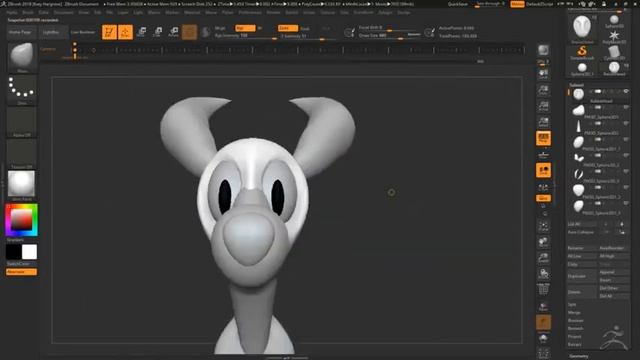Image resolution: width=640 pixels, height=360 pixels.
Task: Expand the Boolean section
Action: click(x=576, y=320)
